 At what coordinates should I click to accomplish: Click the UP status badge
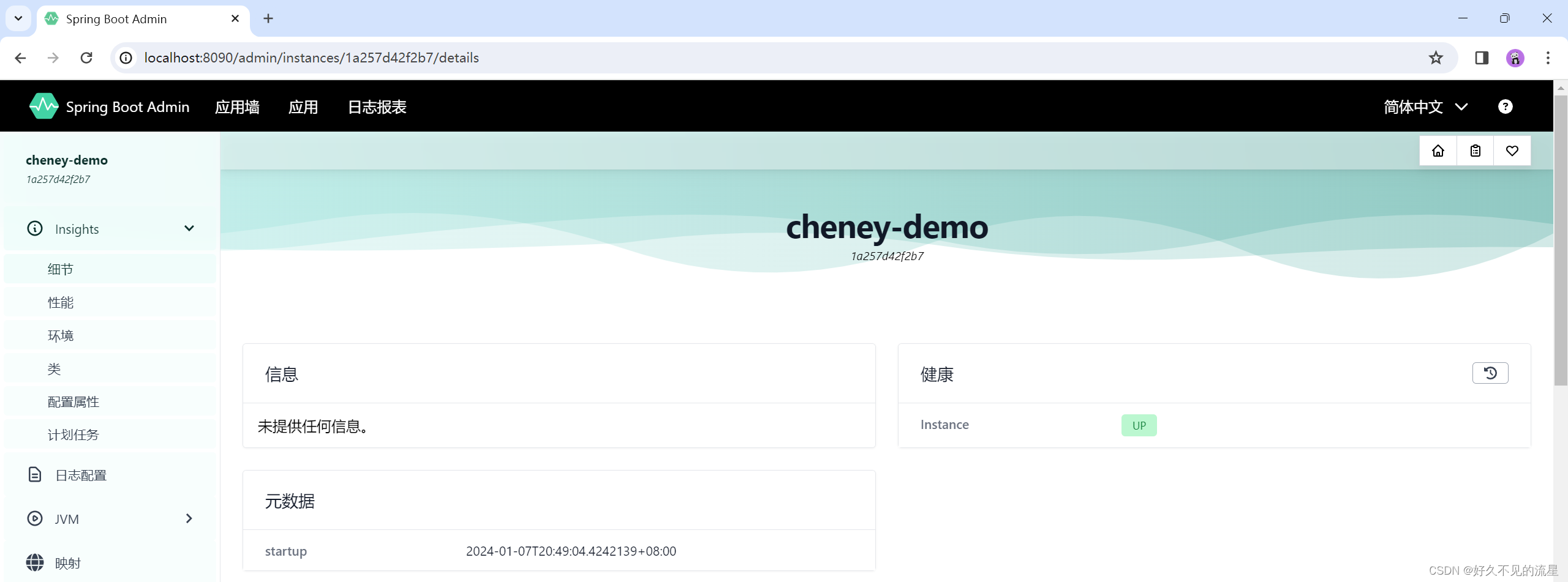pyautogui.click(x=1139, y=425)
